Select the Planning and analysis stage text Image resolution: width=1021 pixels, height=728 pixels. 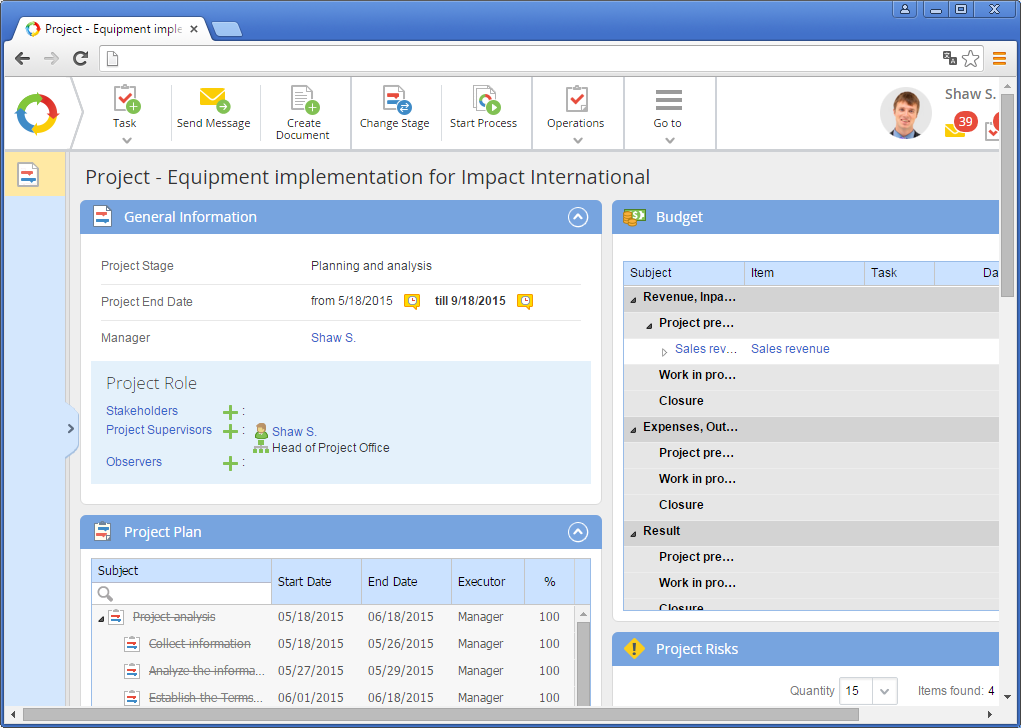click(x=371, y=266)
